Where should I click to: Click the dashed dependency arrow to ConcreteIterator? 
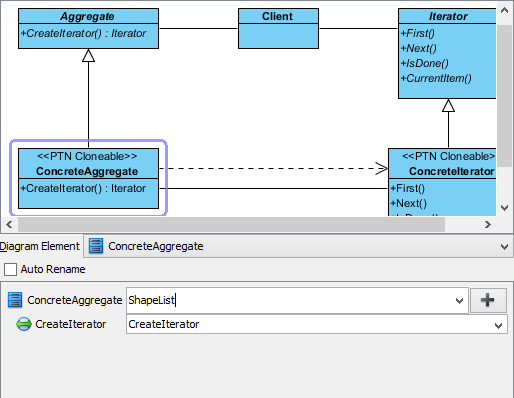[273, 168]
